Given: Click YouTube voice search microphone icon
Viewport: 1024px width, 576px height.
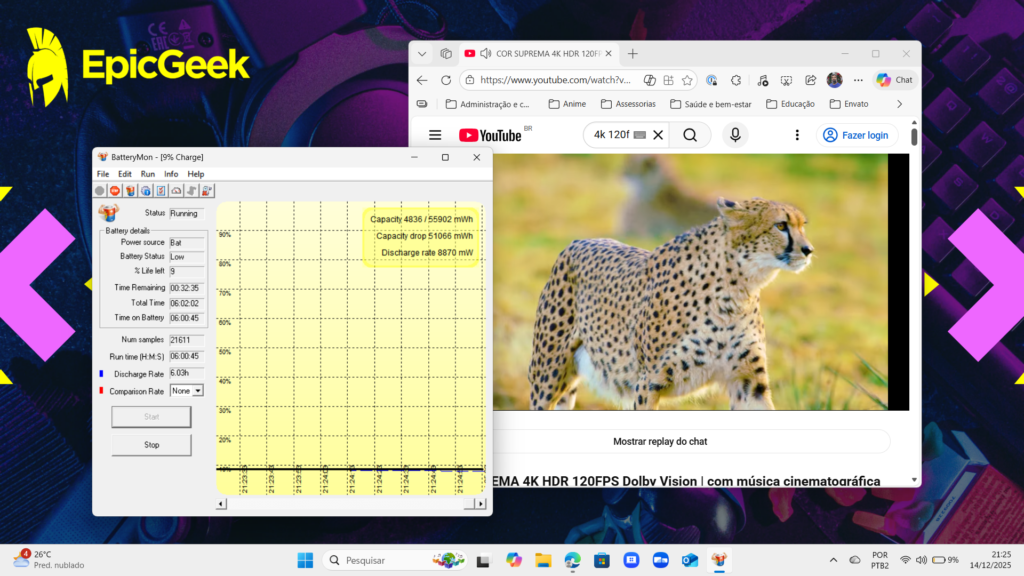Looking at the screenshot, I should click(735, 135).
